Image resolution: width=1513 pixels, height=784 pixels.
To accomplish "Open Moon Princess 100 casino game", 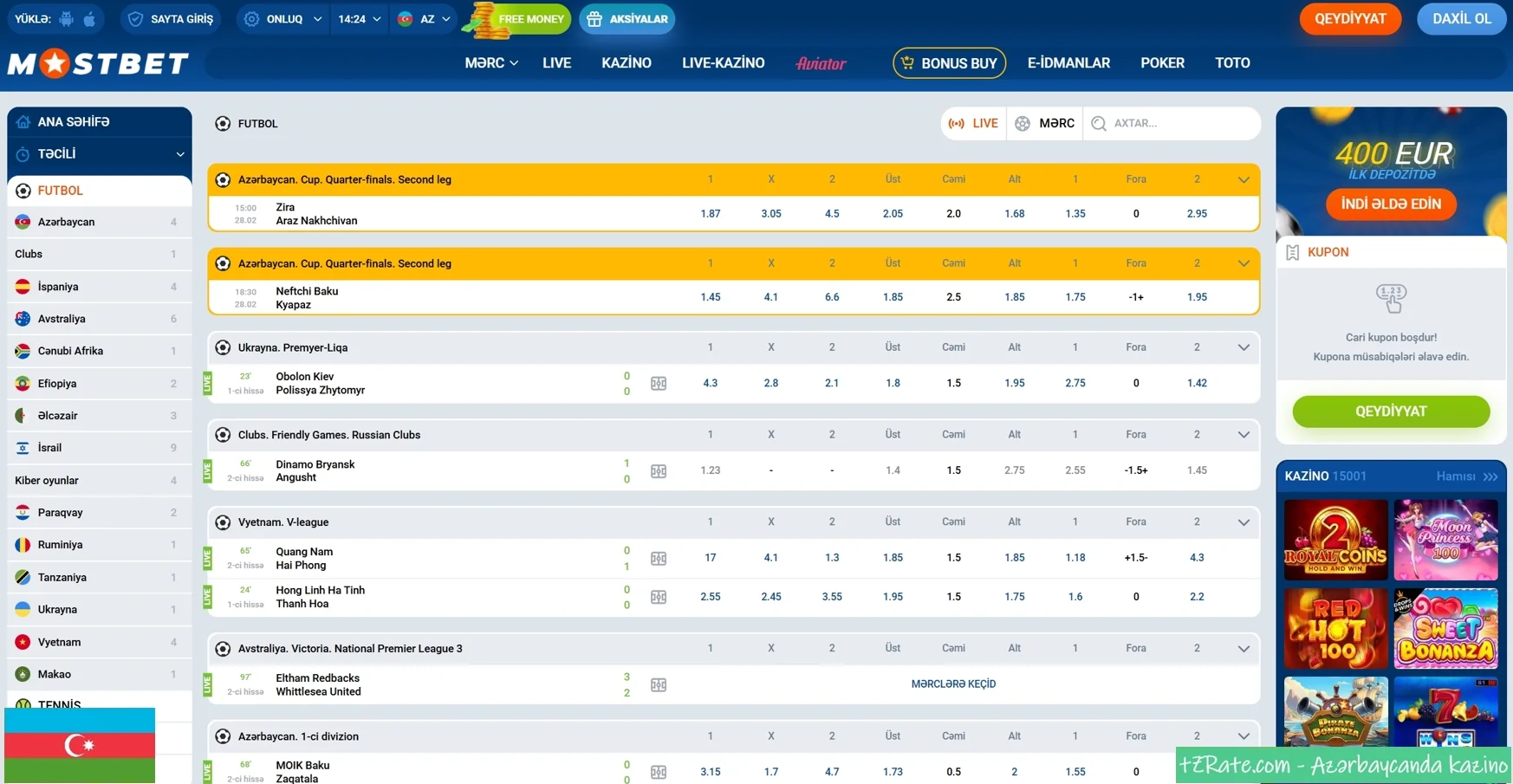I will coord(1445,540).
